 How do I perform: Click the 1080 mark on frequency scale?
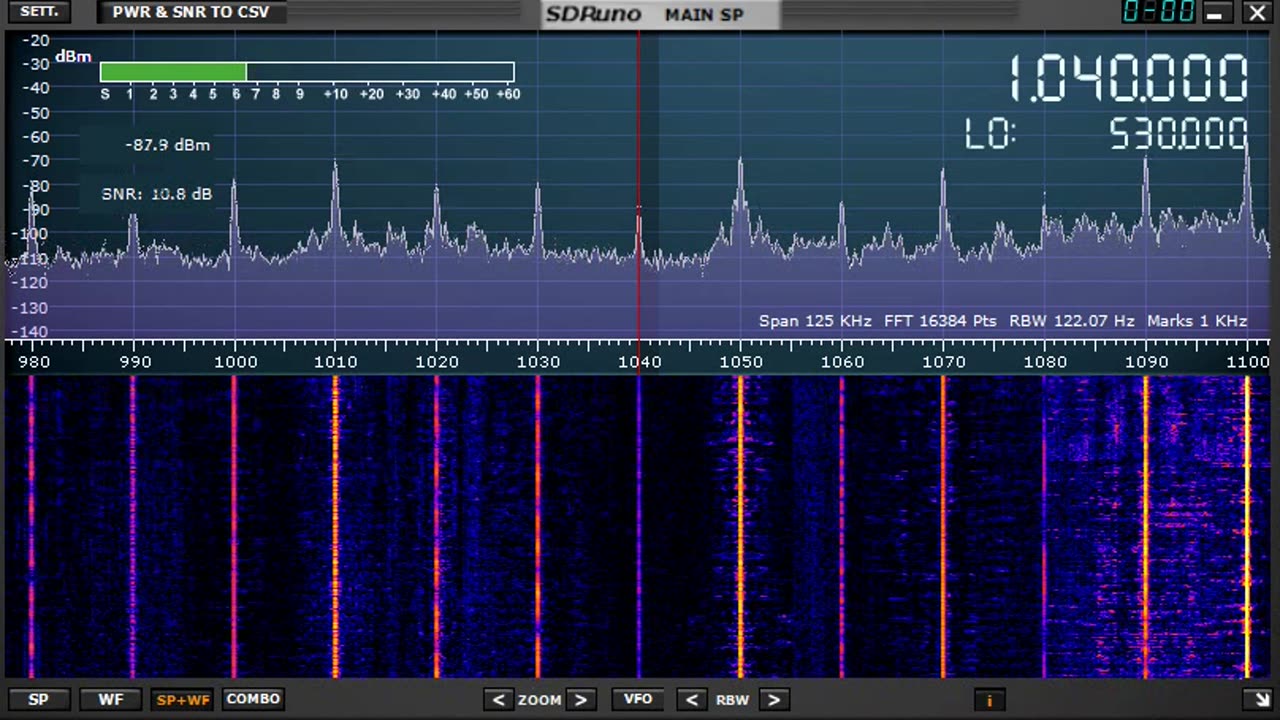pos(1044,362)
